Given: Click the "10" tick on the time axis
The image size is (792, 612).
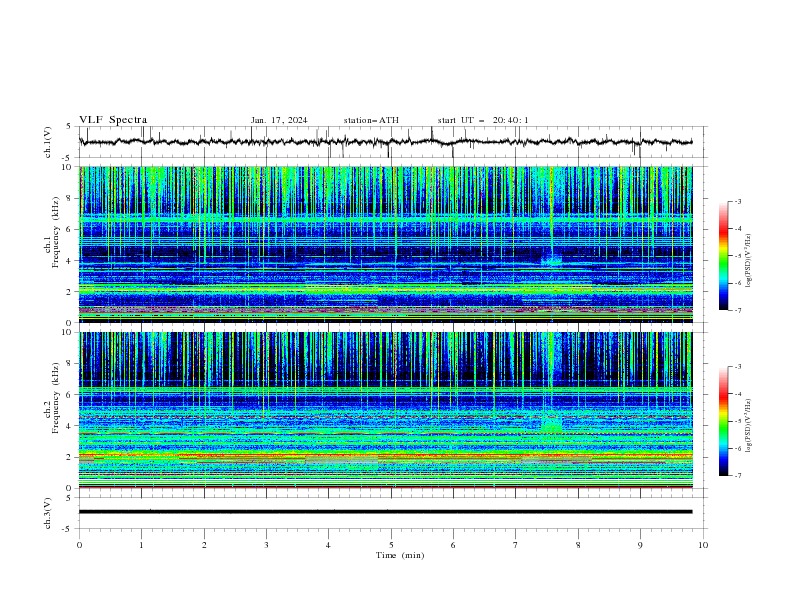Looking at the screenshot, I should pyautogui.click(x=703, y=545).
